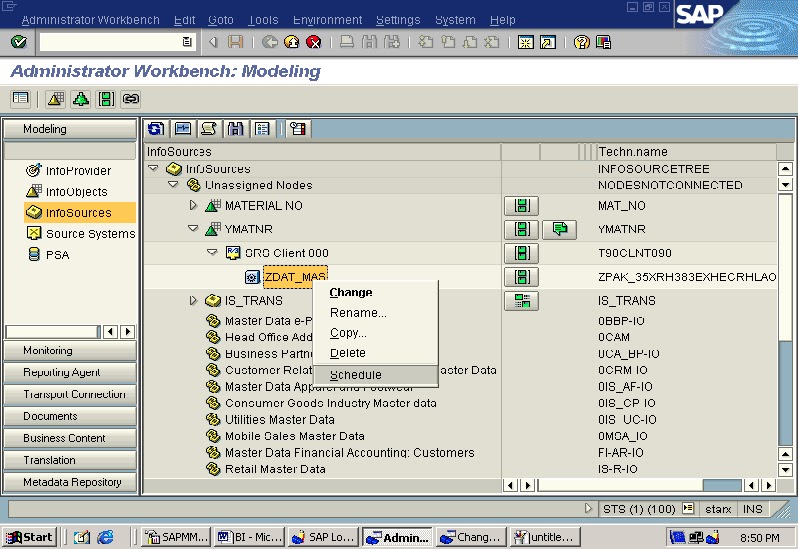Expand the MATERIAL NO node

pos(193,205)
